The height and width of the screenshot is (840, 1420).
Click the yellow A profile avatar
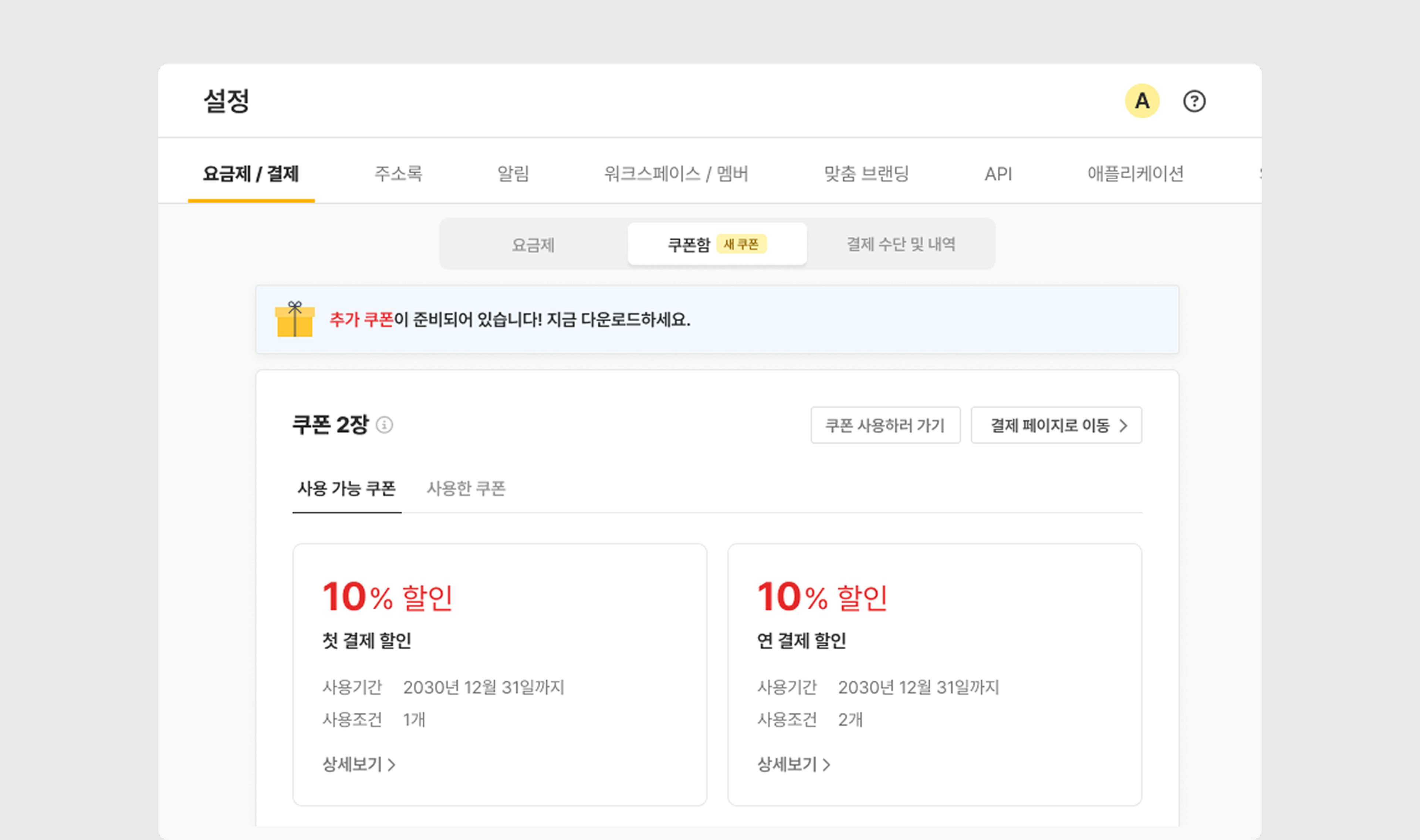[x=1142, y=101]
